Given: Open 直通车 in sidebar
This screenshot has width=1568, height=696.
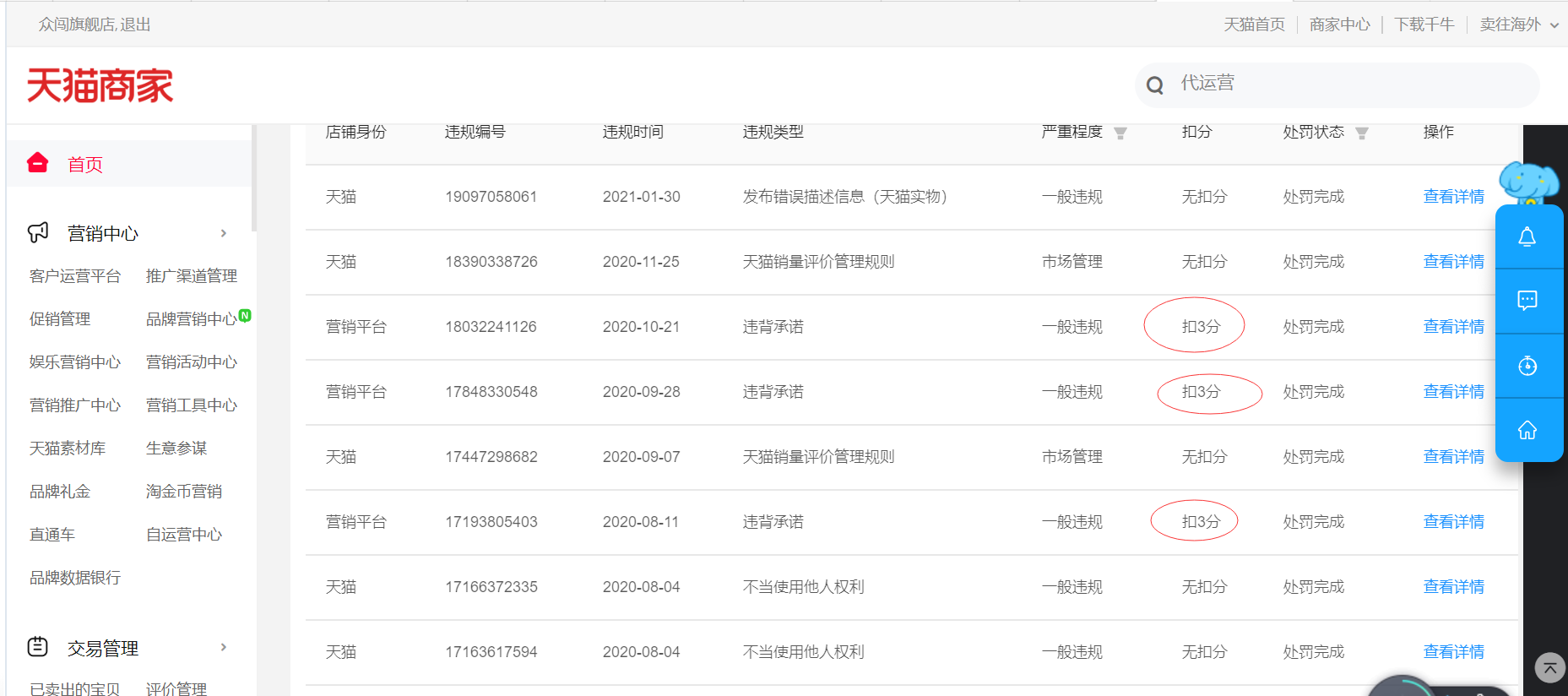Looking at the screenshot, I should pyautogui.click(x=52, y=535).
